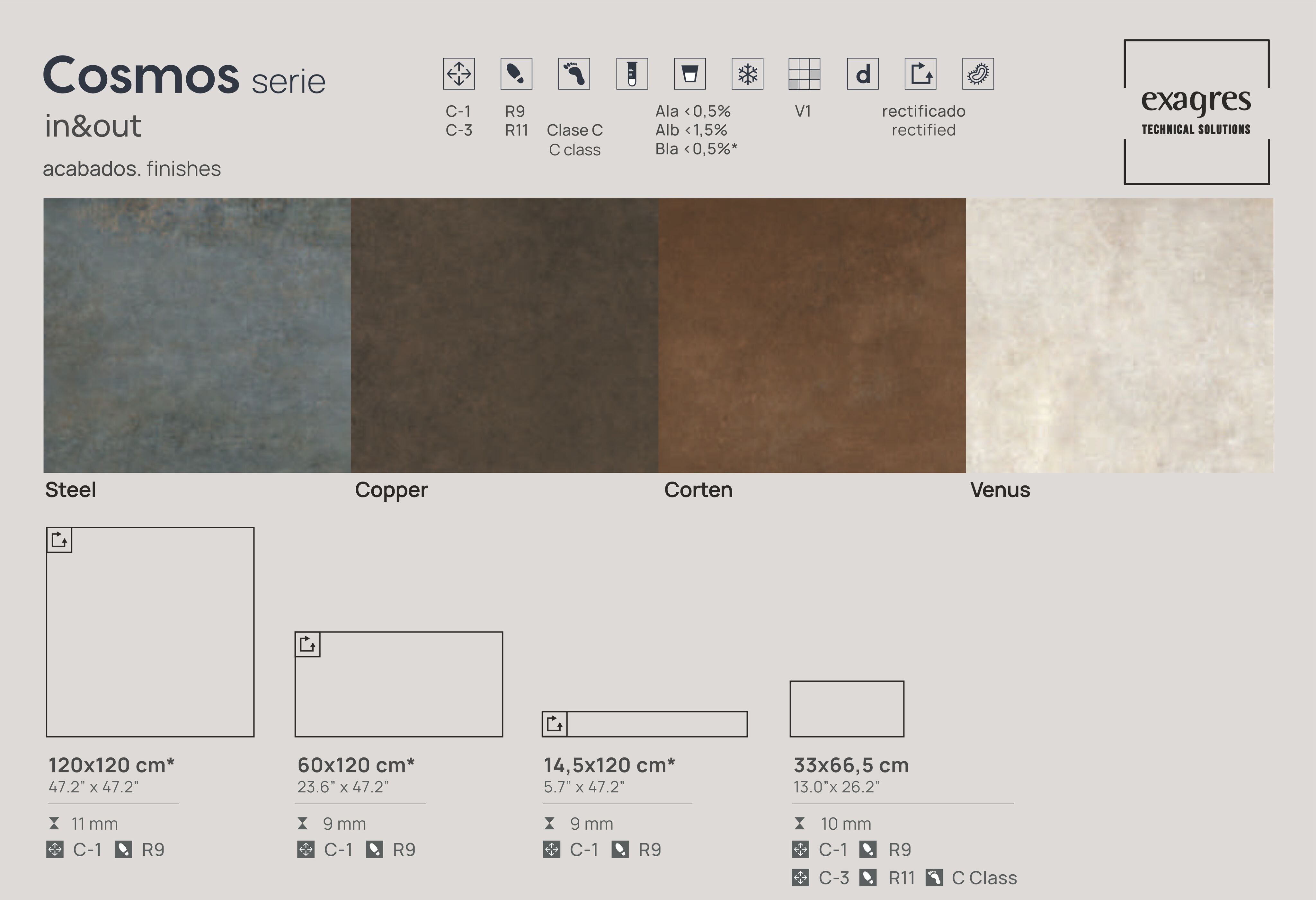Screen dimensions: 1316x900
Task: Toggle the rectified icon on the 120x120 tile
Action: [x=59, y=540]
